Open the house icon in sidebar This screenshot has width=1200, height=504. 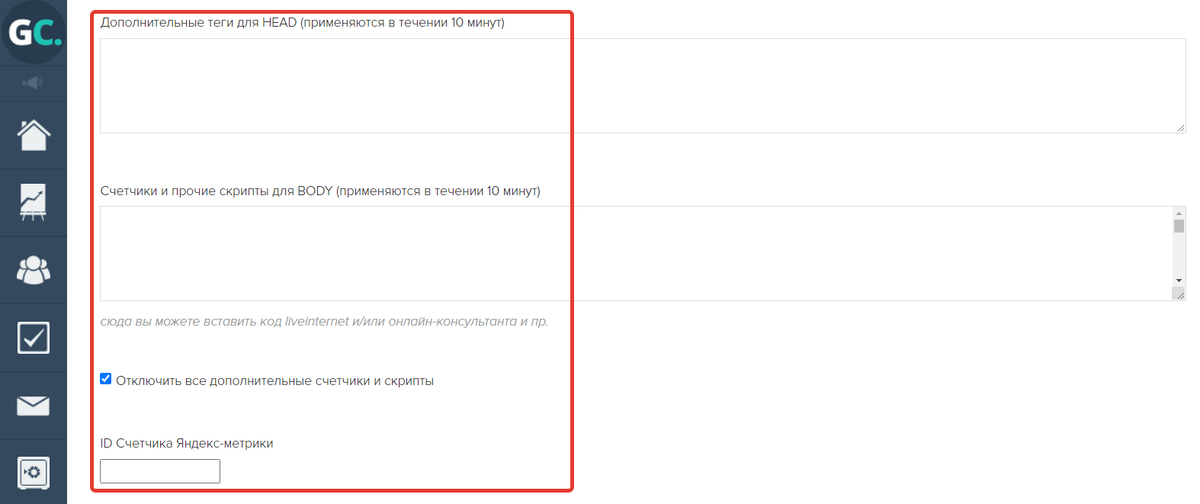click(x=33, y=134)
